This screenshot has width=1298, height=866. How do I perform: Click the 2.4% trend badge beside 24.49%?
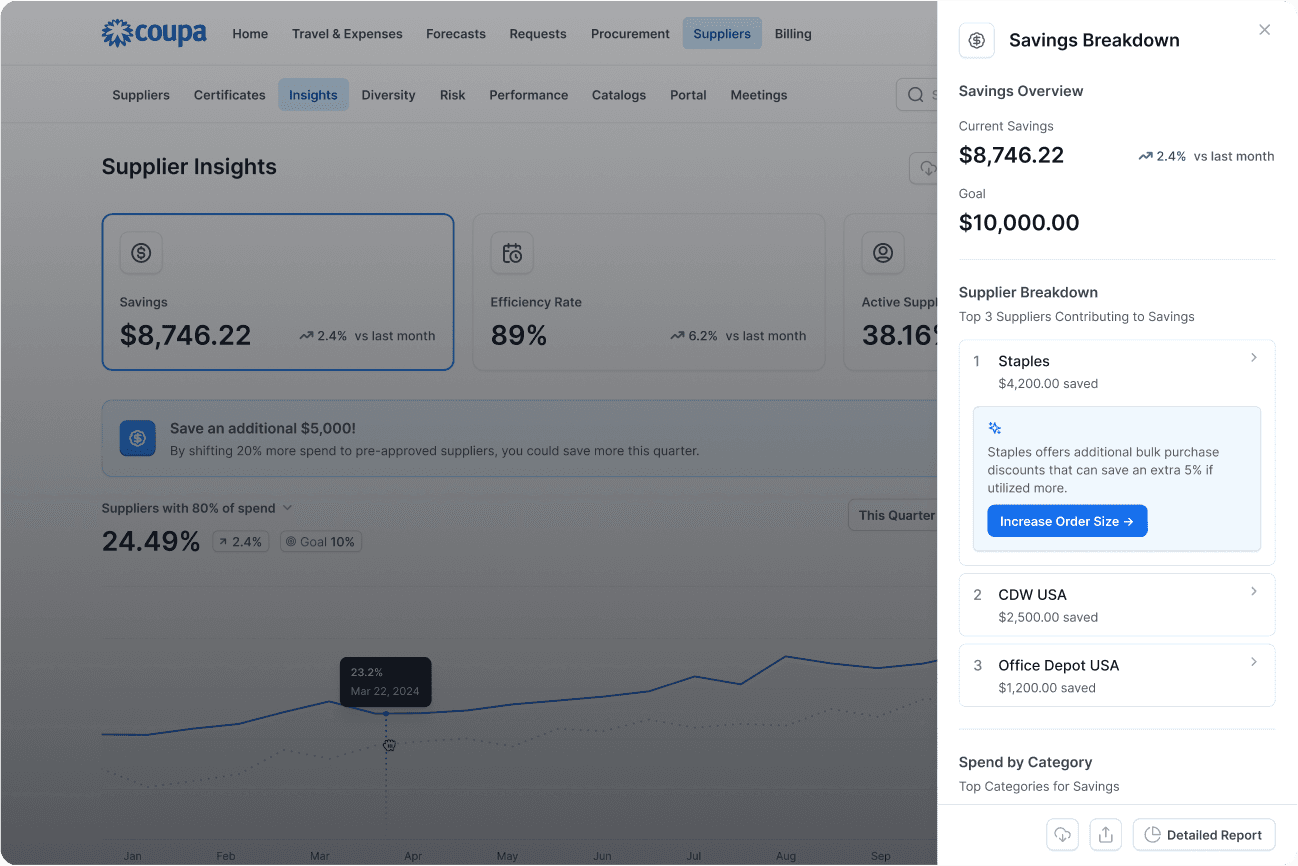[240, 542]
